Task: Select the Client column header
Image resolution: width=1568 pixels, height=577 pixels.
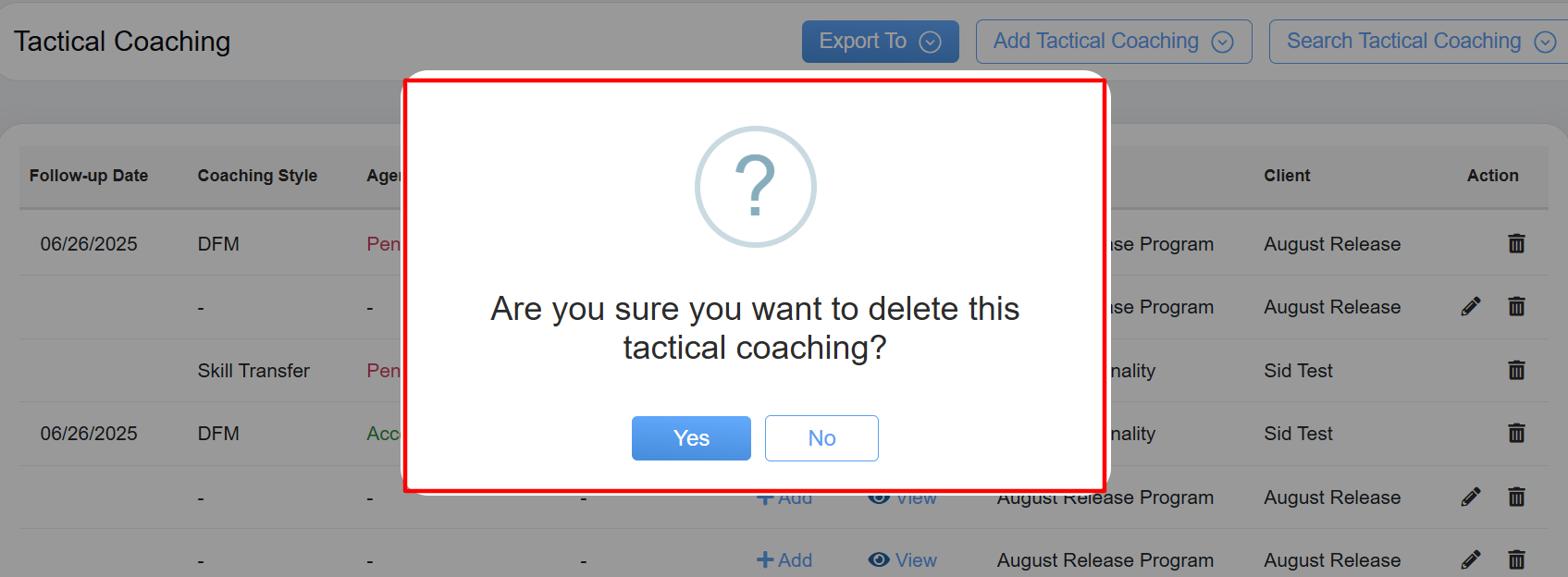Action: (1287, 176)
